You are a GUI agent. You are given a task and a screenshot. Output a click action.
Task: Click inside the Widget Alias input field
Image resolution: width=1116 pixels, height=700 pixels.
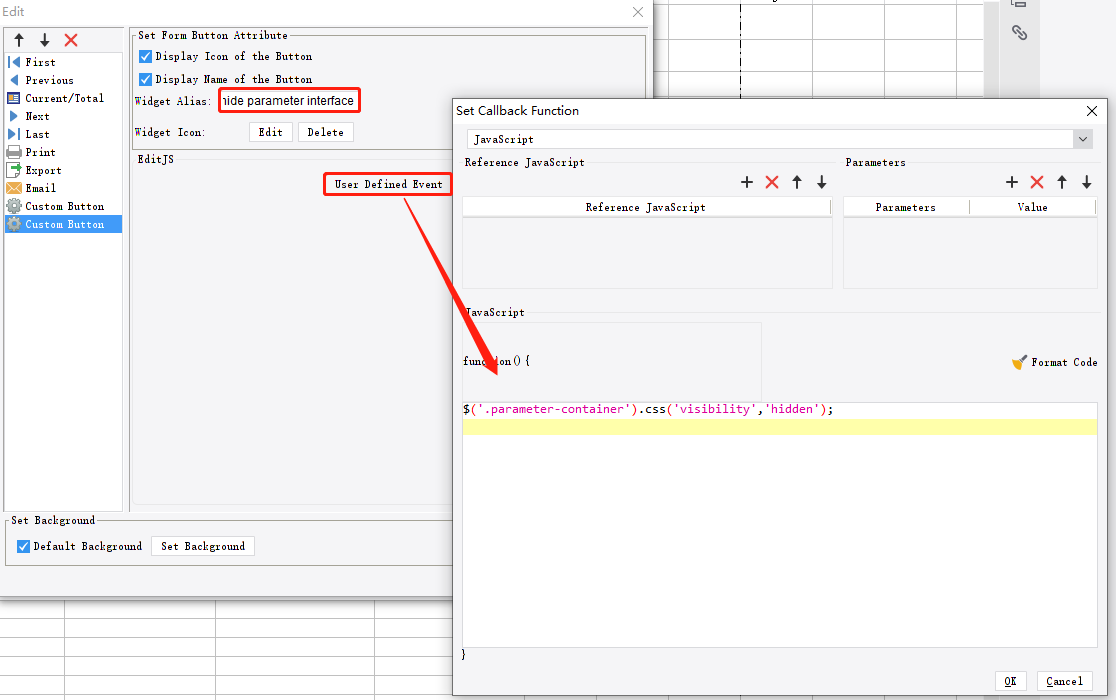point(289,100)
